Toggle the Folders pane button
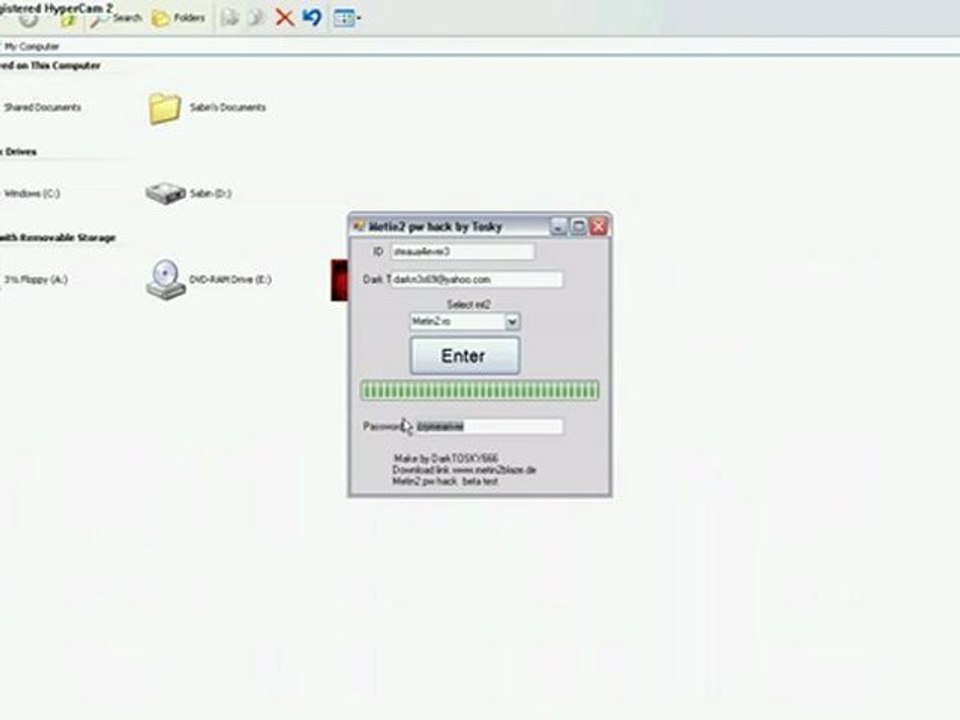960x720 pixels. pos(178,18)
